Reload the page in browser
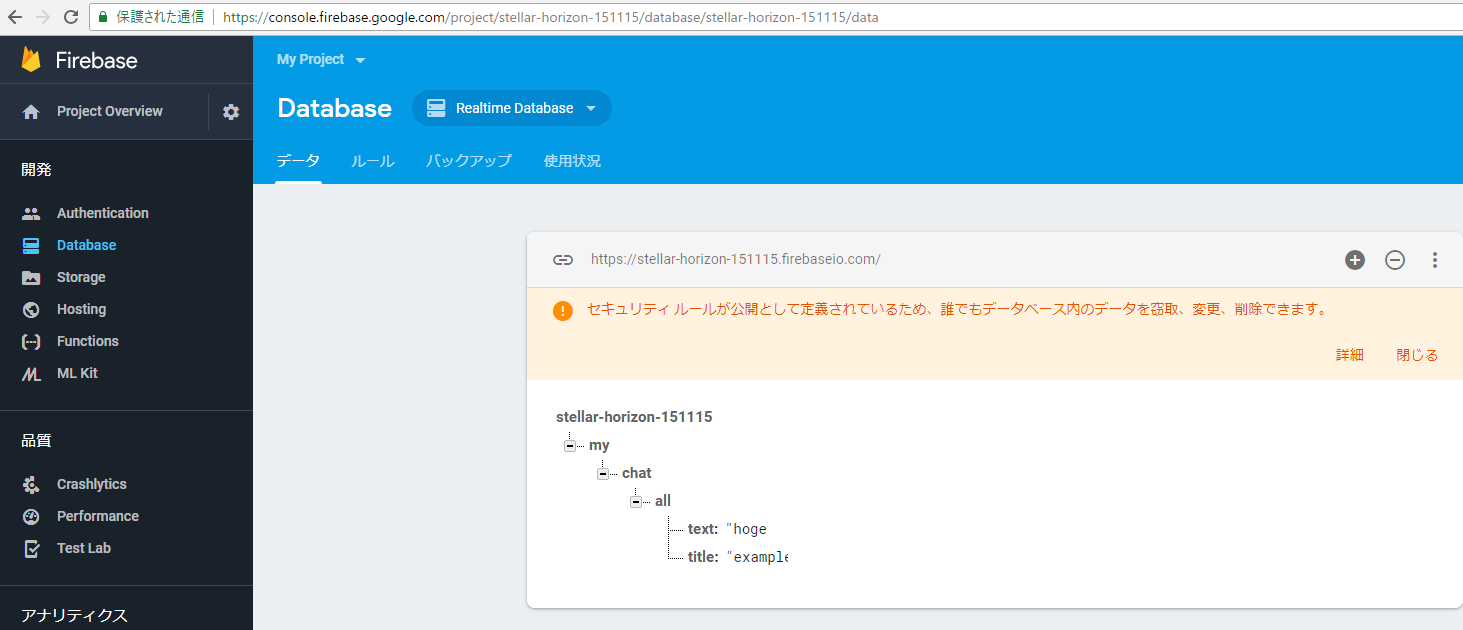This screenshot has height=630, width=1463. (71, 17)
